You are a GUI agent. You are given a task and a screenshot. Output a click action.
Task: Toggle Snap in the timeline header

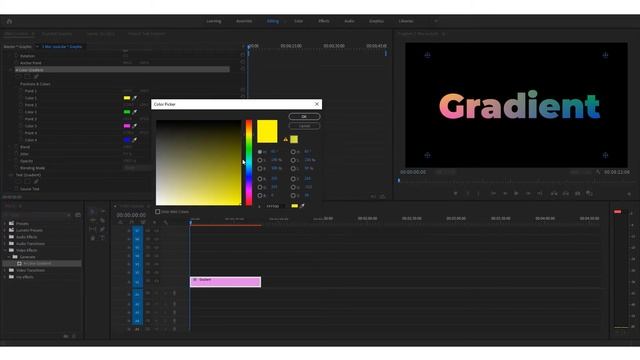pos(131,222)
